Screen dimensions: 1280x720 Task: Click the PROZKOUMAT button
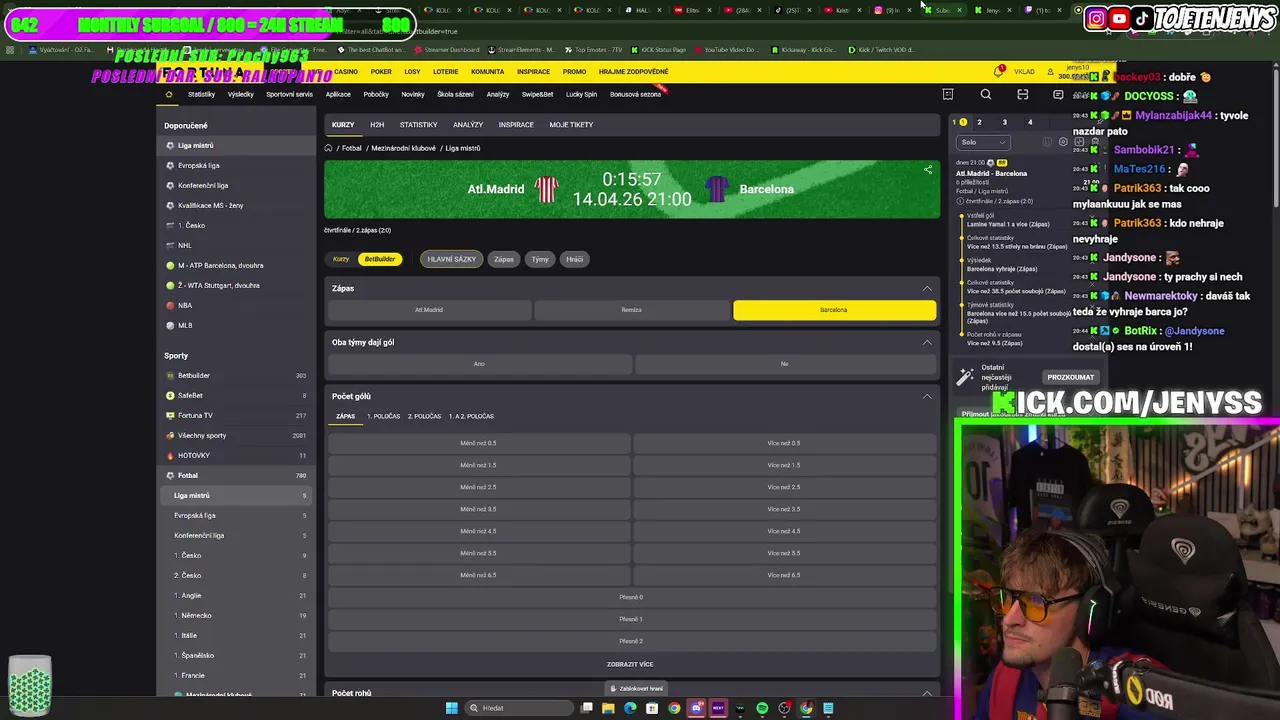pyautogui.click(x=1070, y=377)
